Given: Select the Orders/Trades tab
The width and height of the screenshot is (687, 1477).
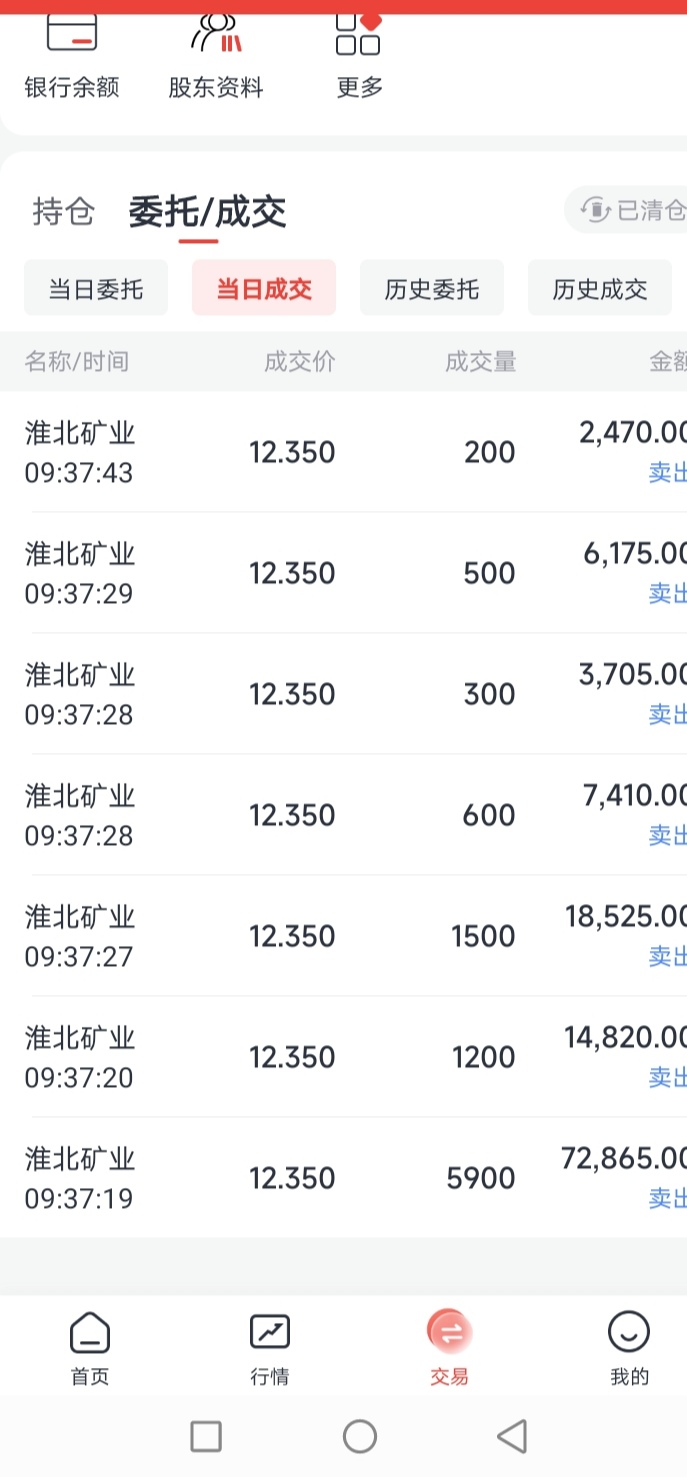Looking at the screenshot, I should tap(207, 211).
